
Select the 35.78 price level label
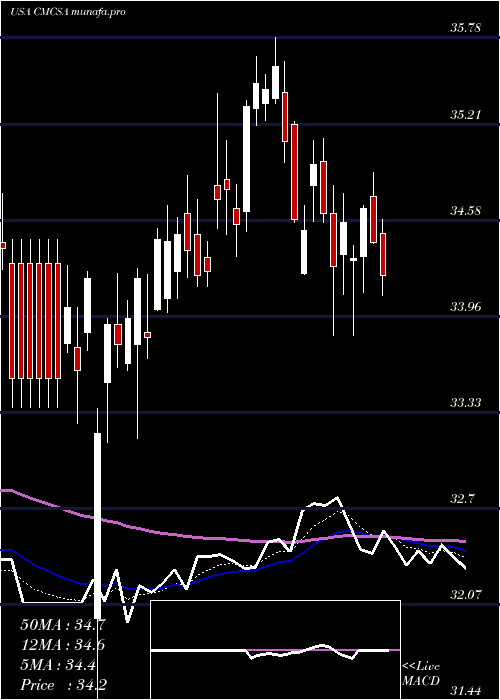pyautogui.click(x=465, y=28)
